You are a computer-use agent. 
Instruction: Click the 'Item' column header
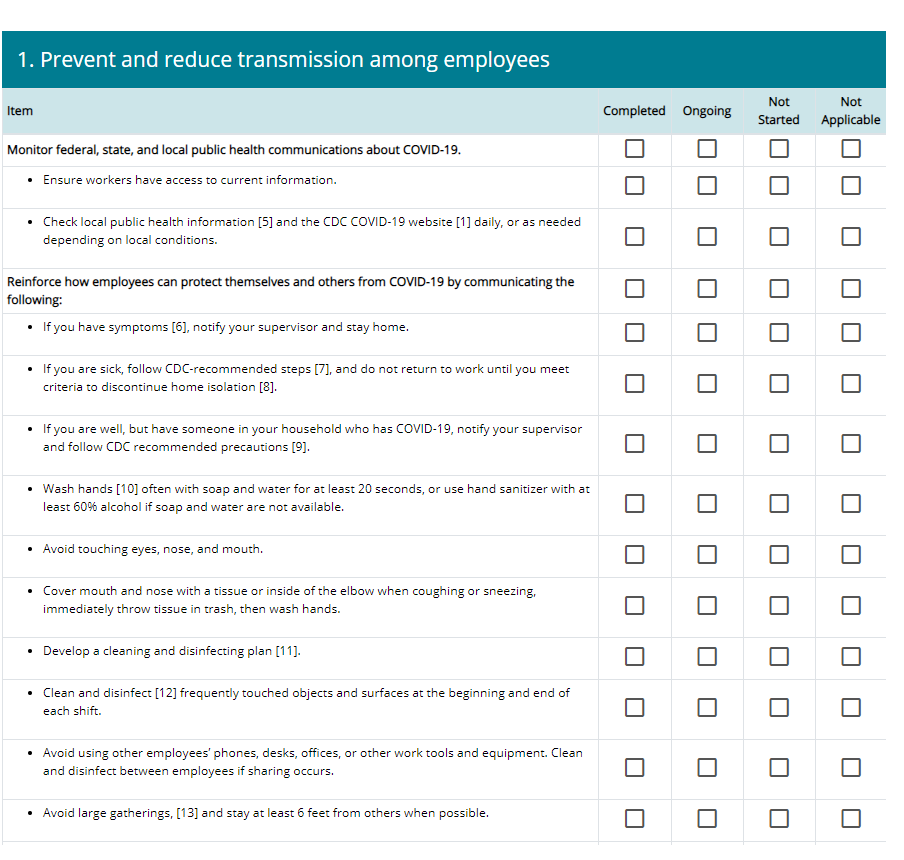(20, 111)
